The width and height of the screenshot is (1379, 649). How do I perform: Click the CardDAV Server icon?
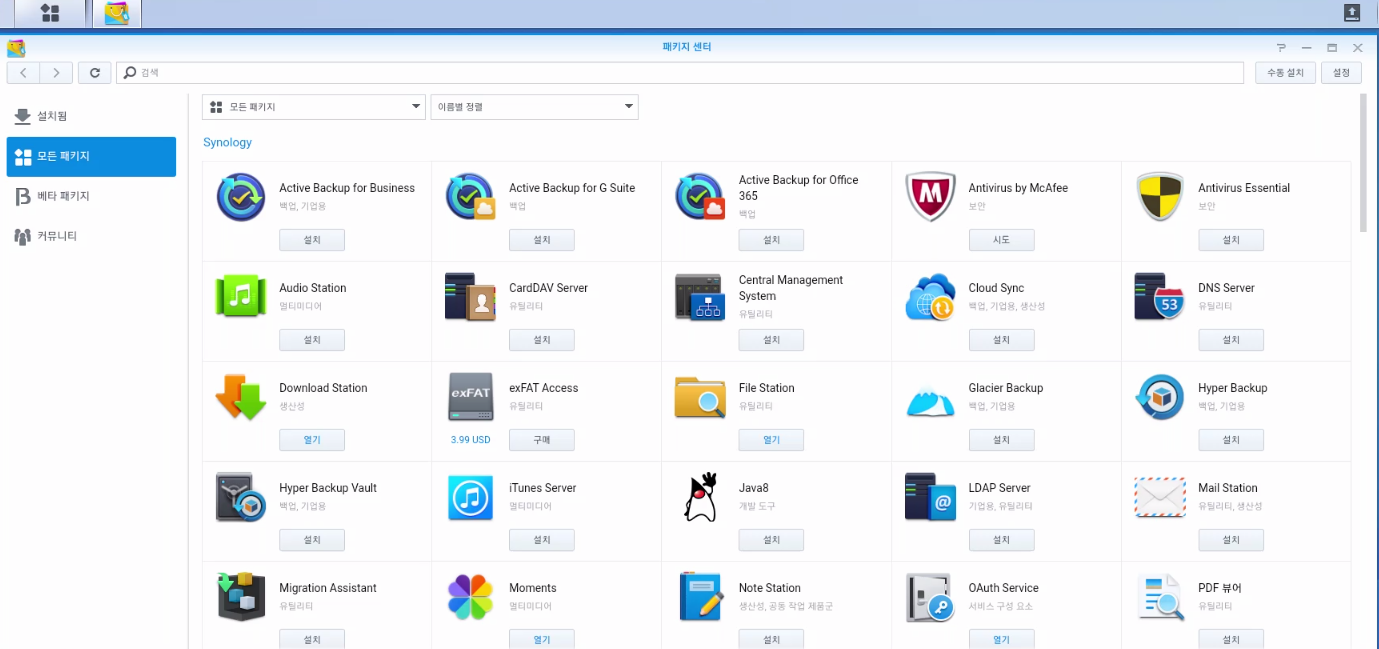pos(470,297)
